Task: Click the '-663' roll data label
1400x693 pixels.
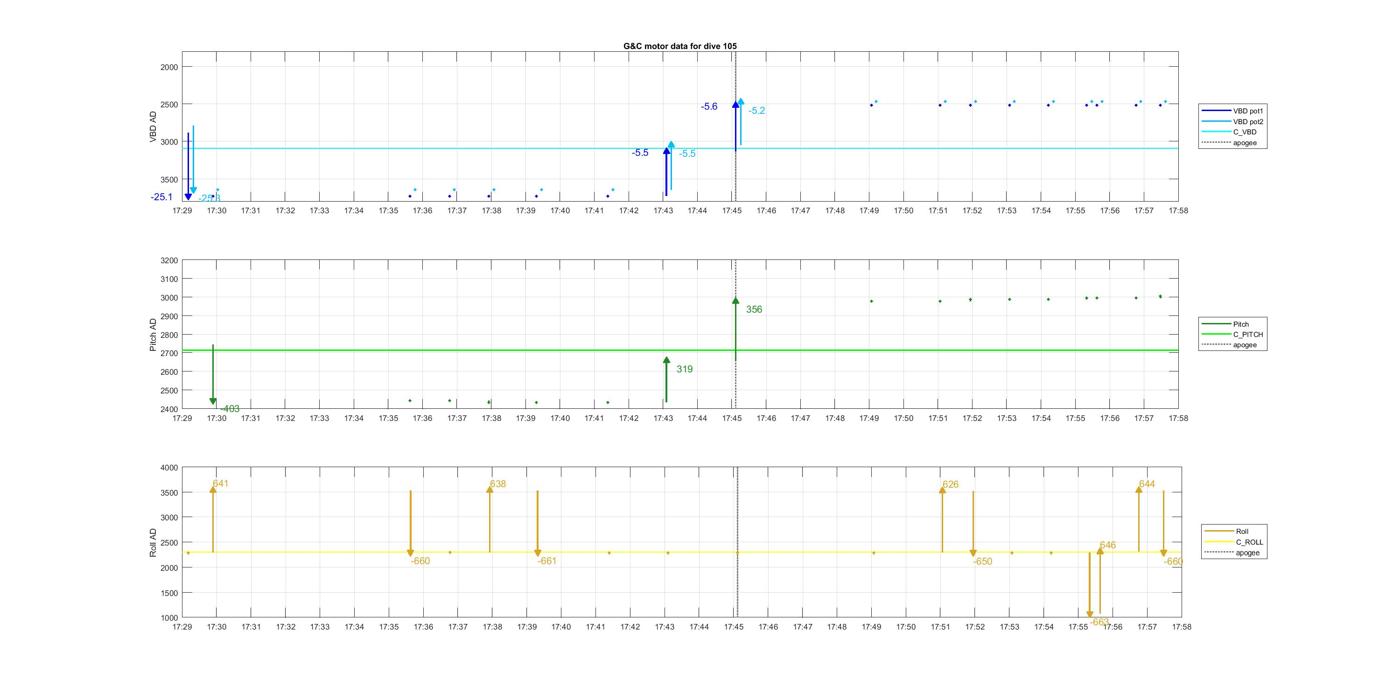Action: point(1099,622)
